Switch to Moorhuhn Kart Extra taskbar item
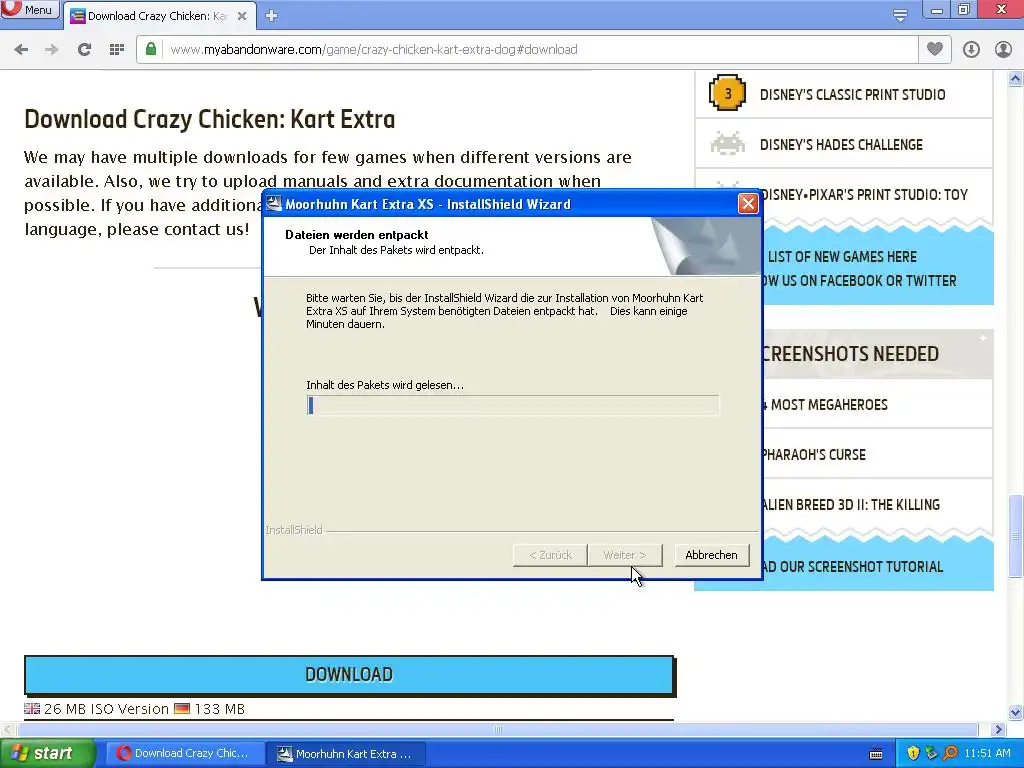Image resolution: width=1024 pixels, height=768 pixels. pyautogui.click(x=347, y=754)
